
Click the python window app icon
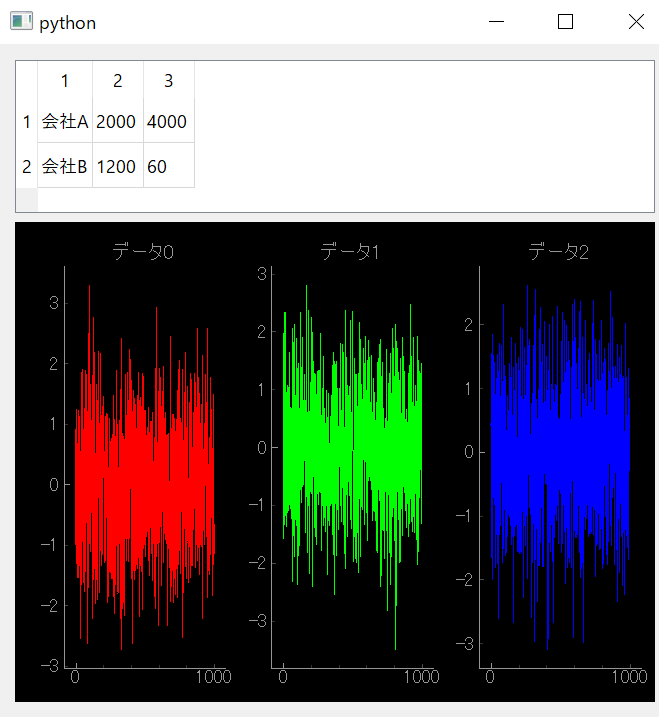[21, 21]
